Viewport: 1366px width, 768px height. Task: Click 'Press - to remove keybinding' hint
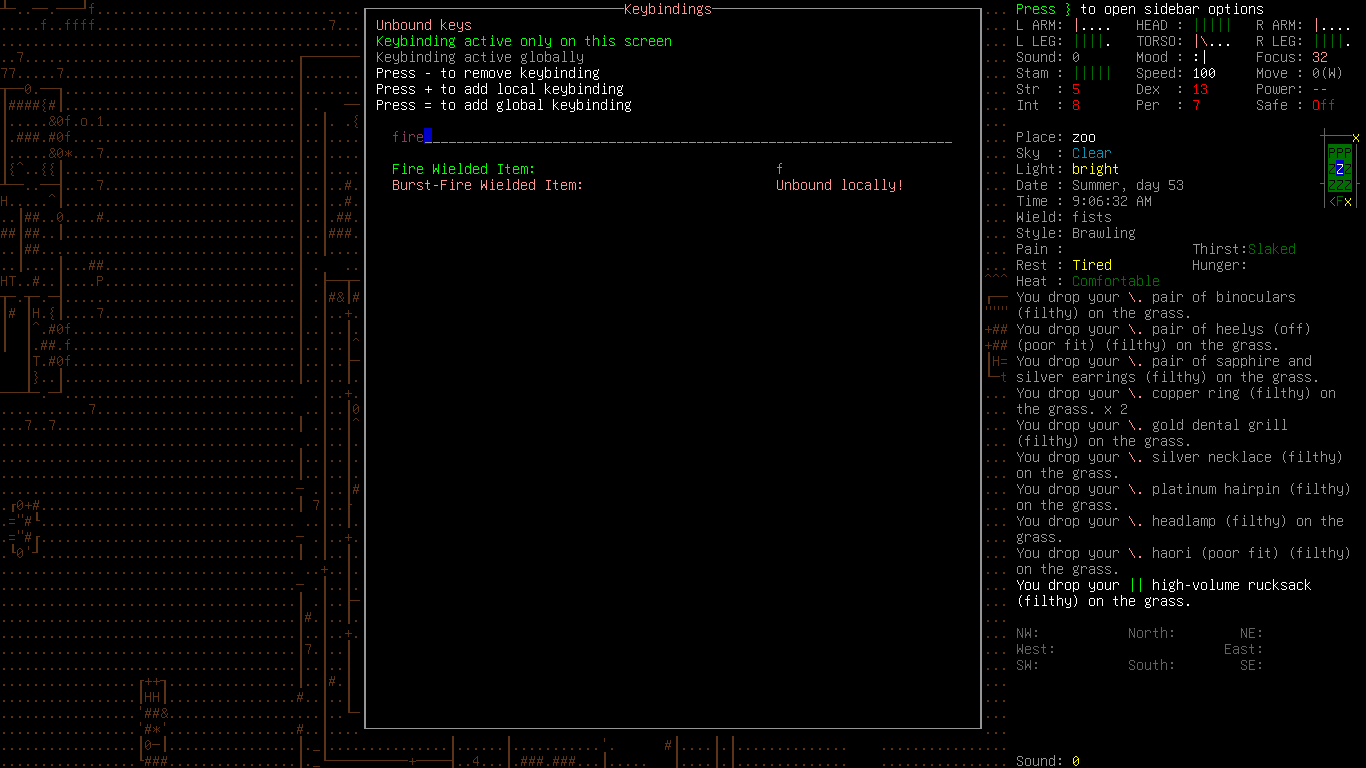click(488, 73)
